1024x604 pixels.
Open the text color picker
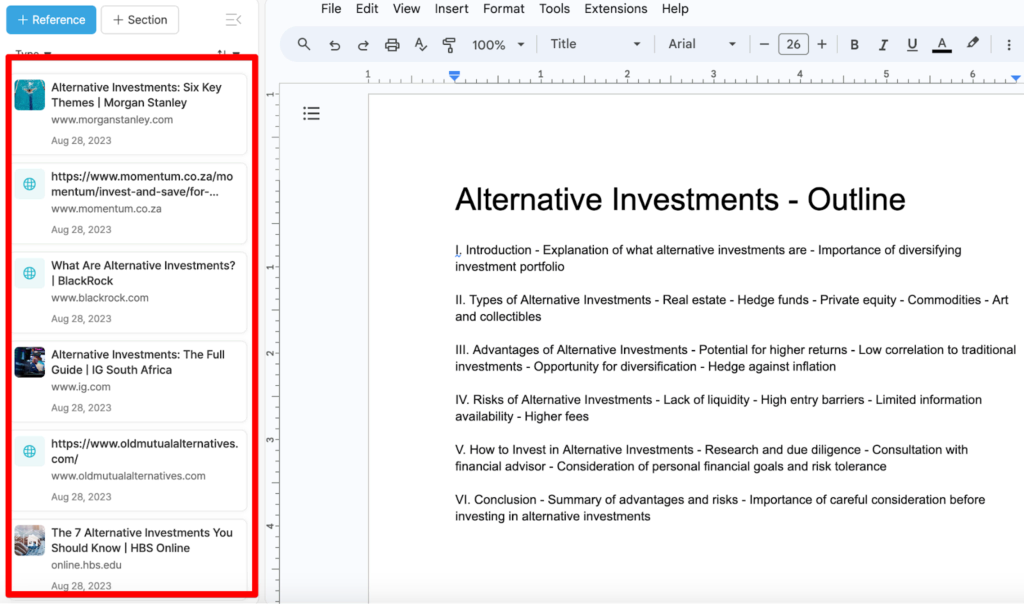pyautogui.click(x=941, y=45)
